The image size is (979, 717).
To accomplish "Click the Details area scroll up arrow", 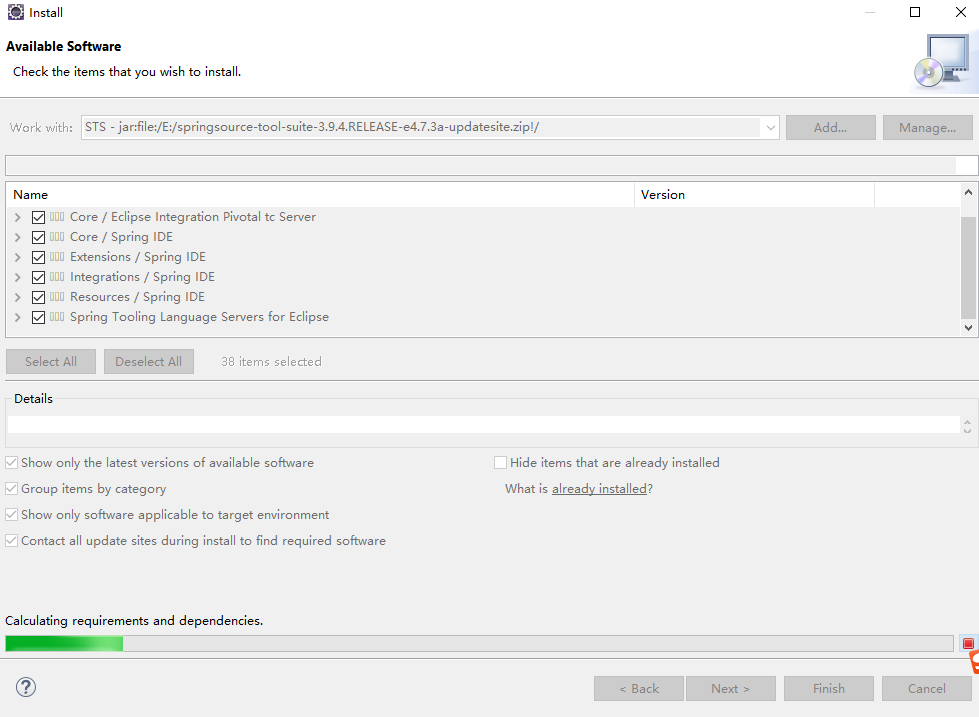I will click(967, 421).
